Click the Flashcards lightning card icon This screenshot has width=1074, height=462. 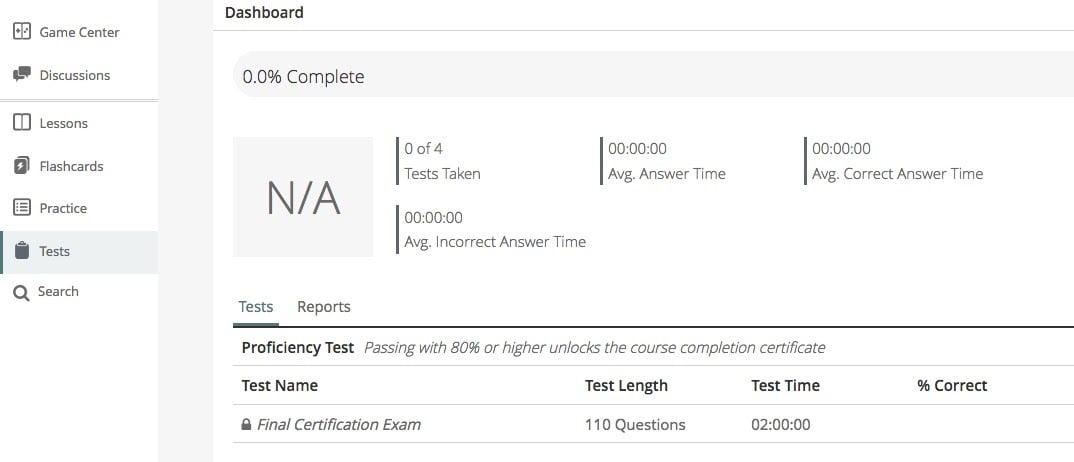22,166
